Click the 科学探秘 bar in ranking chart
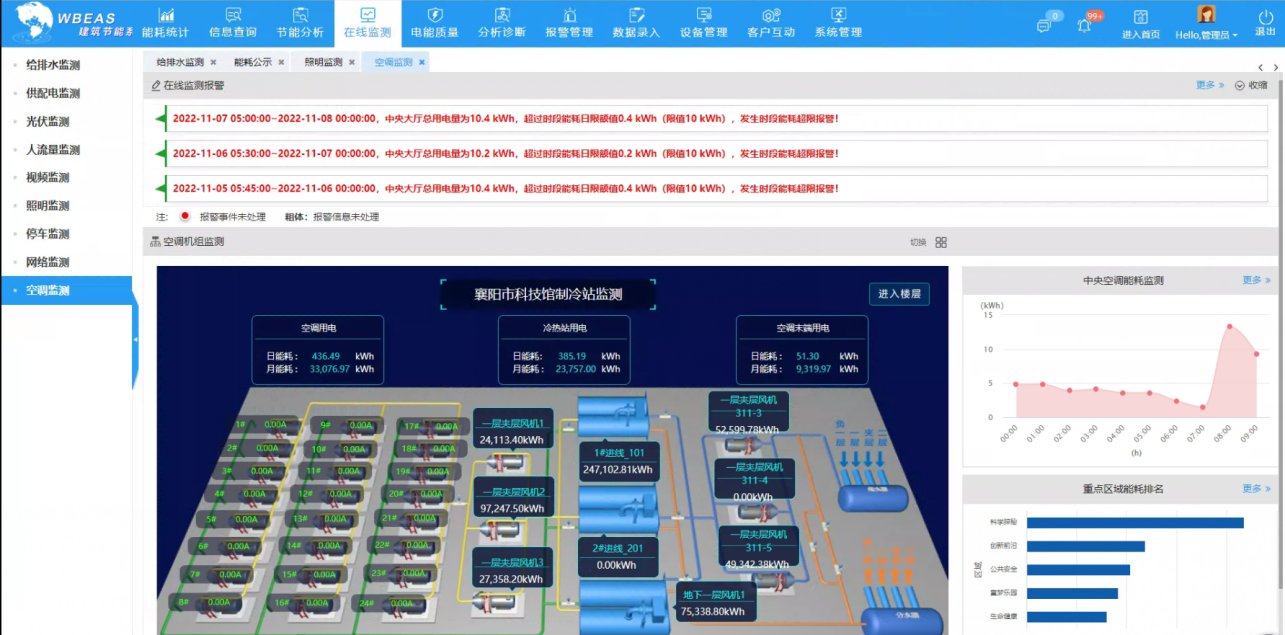Viewport: 1285px width, 635px height. point(1134,522)
